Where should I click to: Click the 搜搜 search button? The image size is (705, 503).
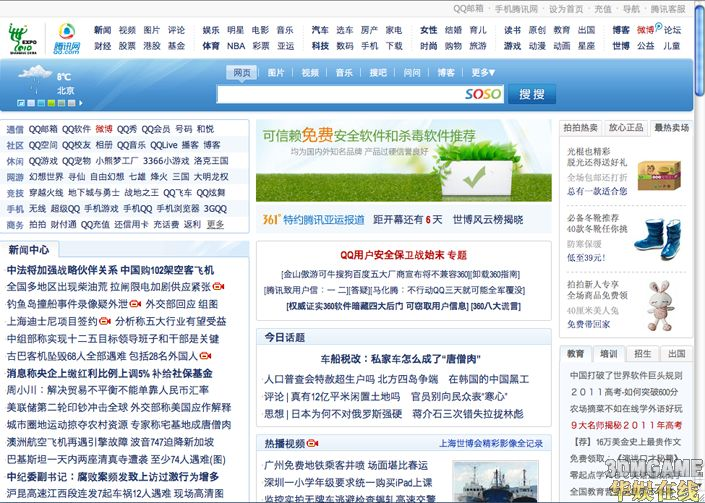click(x=532, y=94)
